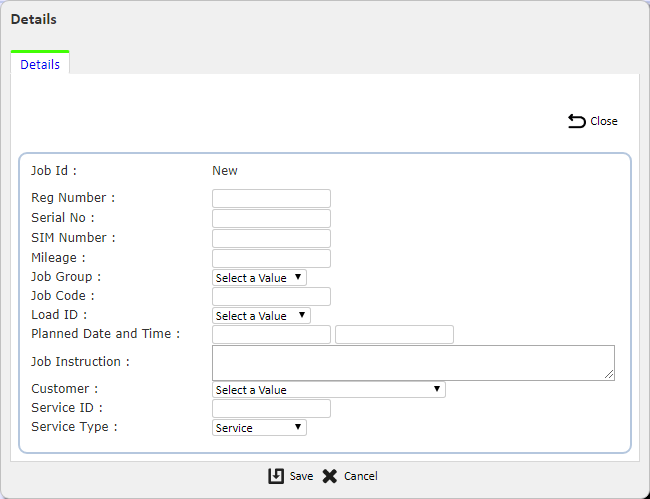Click into the Serial No field

coord(272,218)
